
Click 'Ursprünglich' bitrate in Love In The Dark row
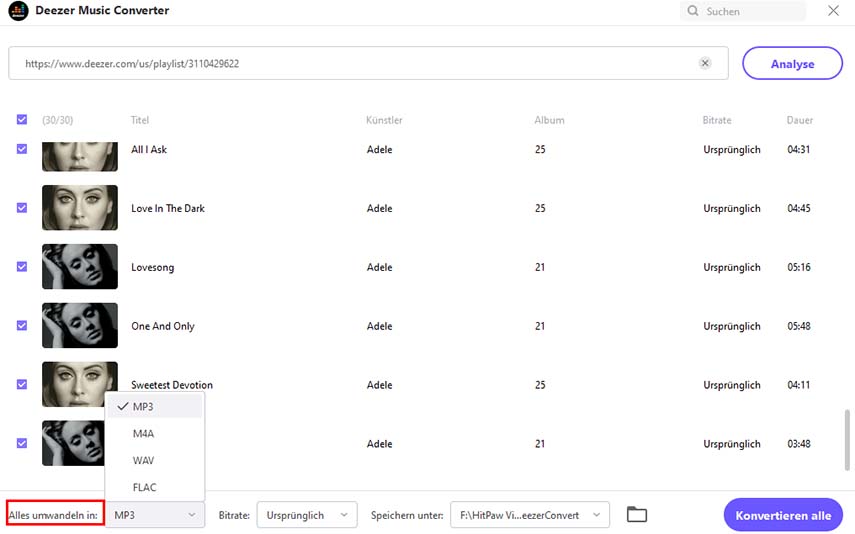732,208
